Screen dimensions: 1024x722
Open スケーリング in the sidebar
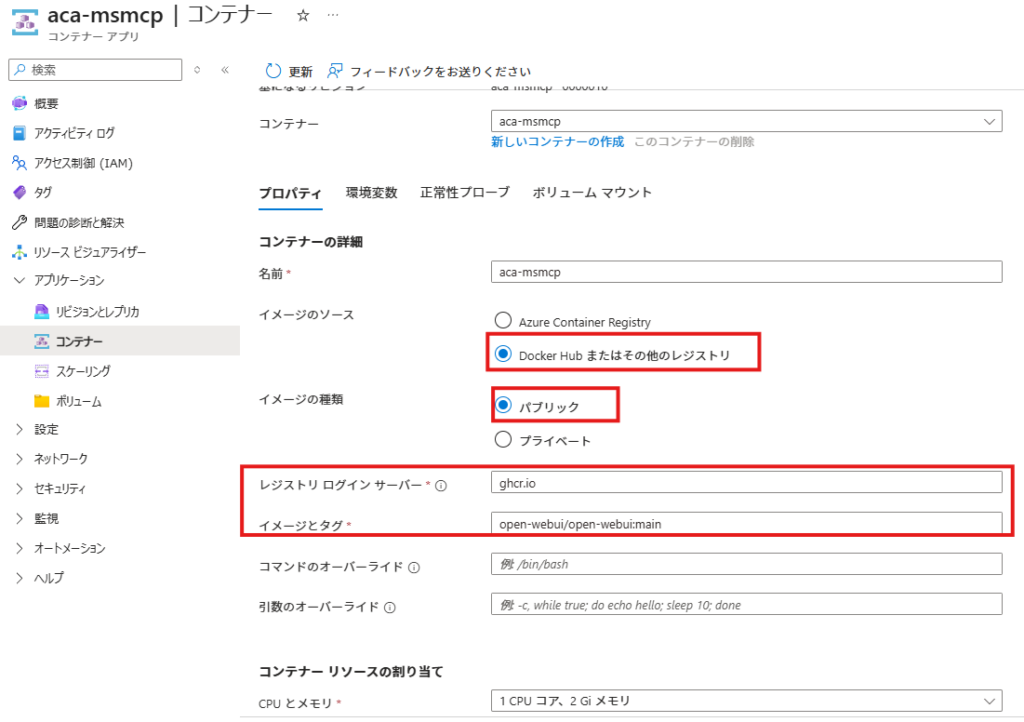click(x=83, y=371)
